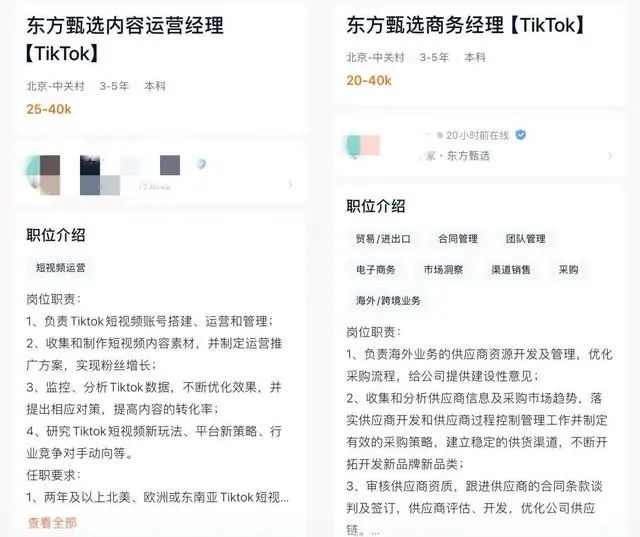Select the 短视频运营 tag
This screenshot has width=640, height=537.
[60, 268]
